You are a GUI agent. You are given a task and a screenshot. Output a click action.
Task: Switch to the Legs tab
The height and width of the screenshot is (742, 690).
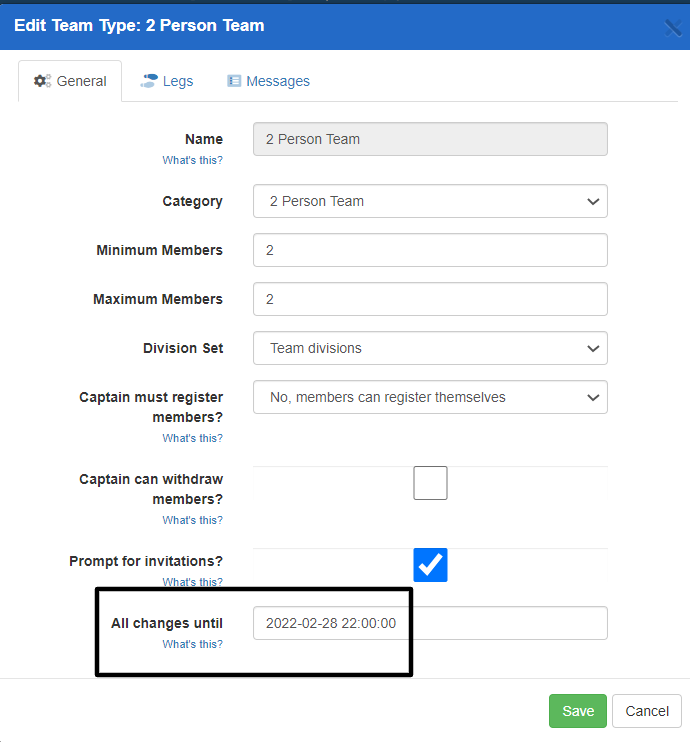click(x=167, y=81)
